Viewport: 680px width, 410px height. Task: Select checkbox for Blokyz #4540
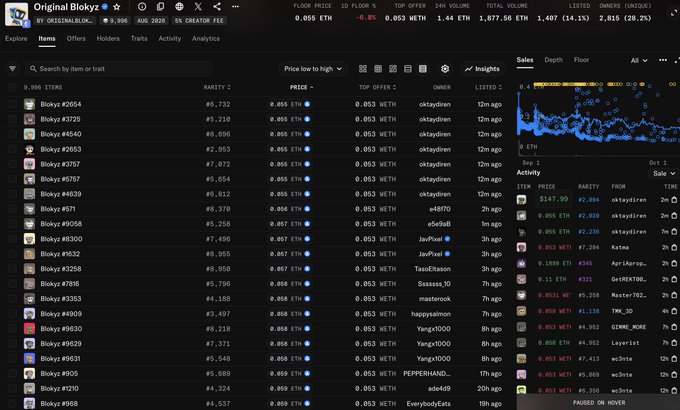12,134
